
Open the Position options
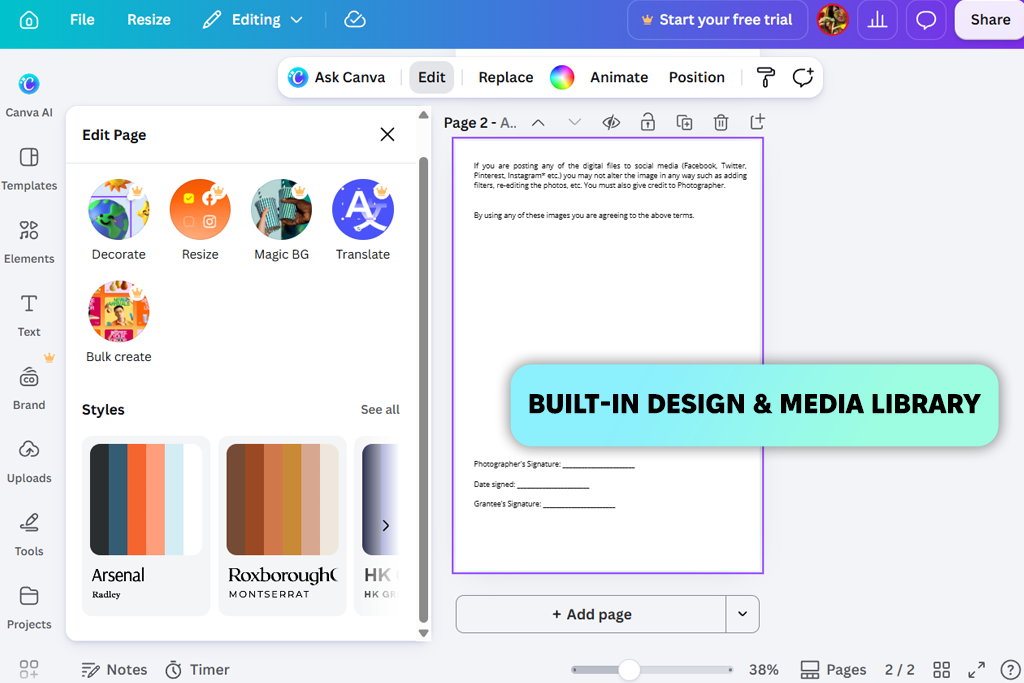tap(696, 77)
